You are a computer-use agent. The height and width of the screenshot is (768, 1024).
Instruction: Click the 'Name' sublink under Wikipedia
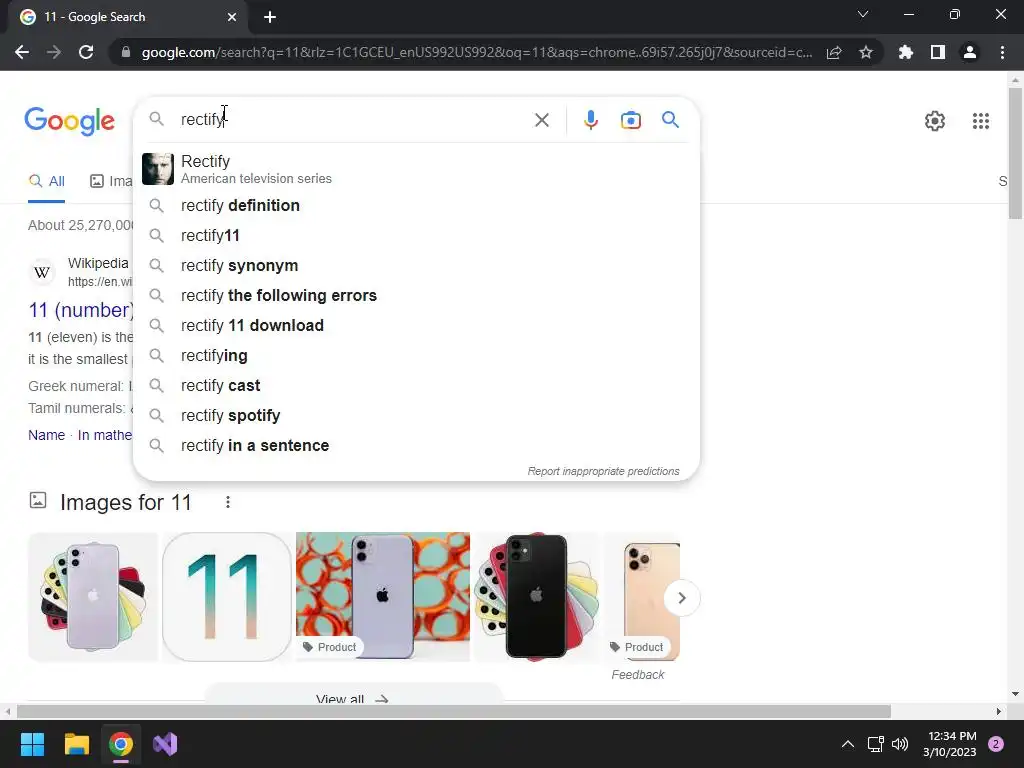(x=46, y=436)
